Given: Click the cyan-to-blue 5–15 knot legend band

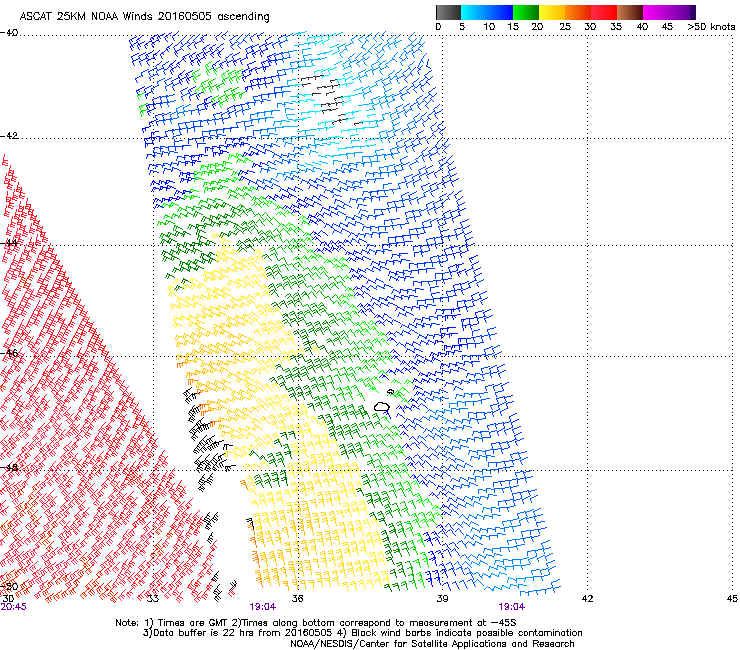Looking at the screenshot, I should pos(487,12).
